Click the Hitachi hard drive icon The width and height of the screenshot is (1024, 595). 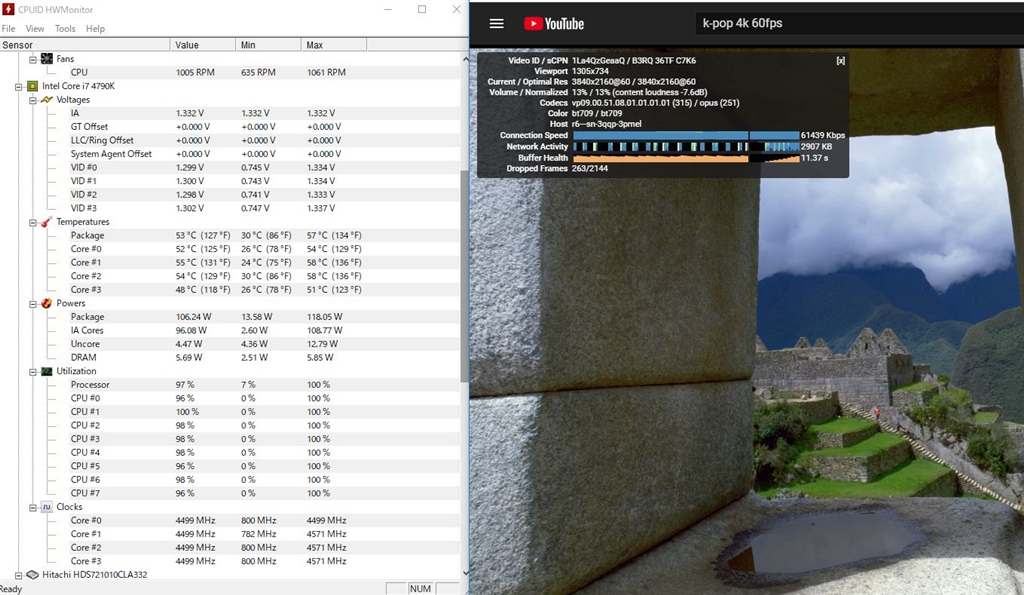click(x=32, y=575)
